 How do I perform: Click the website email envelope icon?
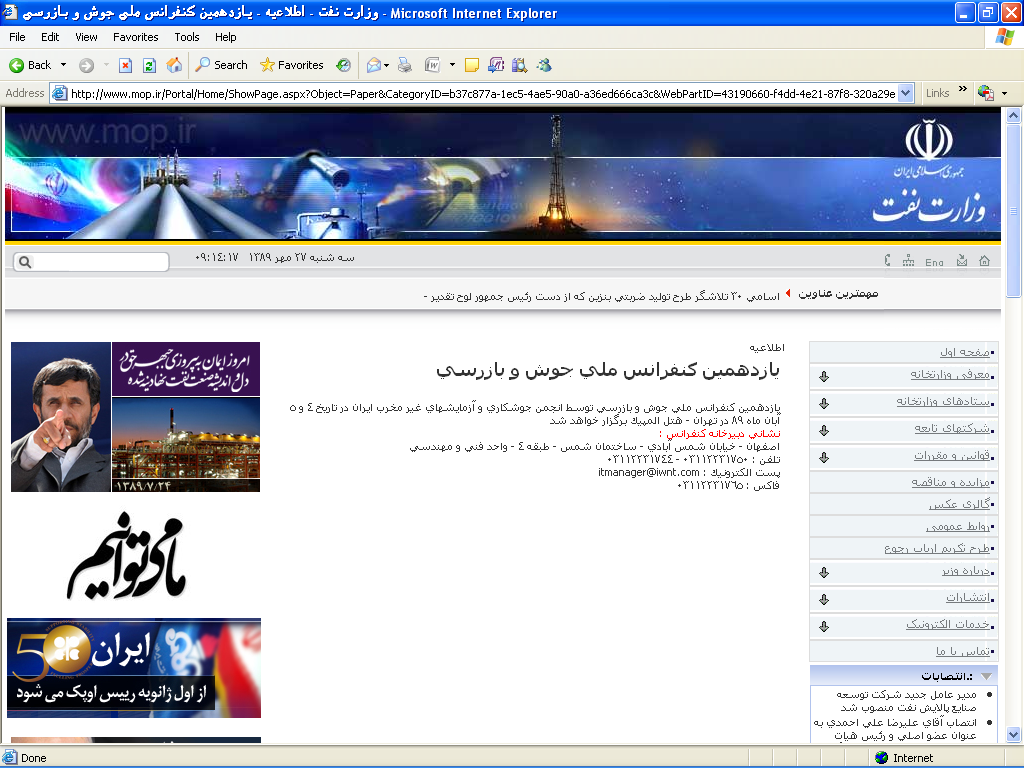(961, 261)
